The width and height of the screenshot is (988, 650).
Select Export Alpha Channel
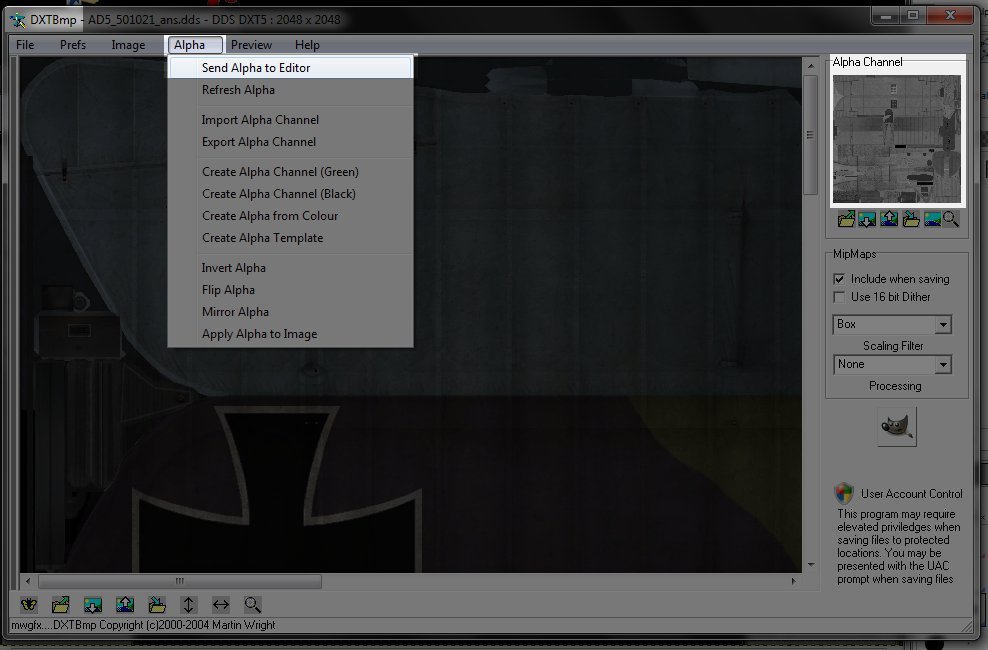[x=290, y=142]
